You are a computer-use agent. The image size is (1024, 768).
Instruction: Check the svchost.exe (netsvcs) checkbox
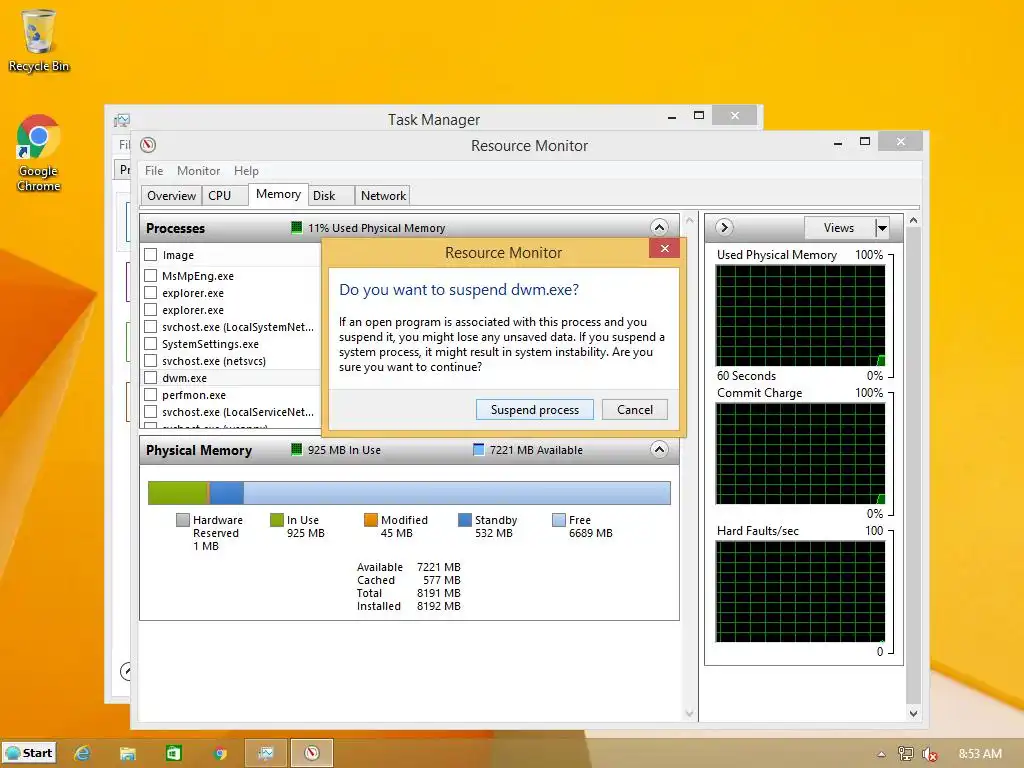[151, 360]
